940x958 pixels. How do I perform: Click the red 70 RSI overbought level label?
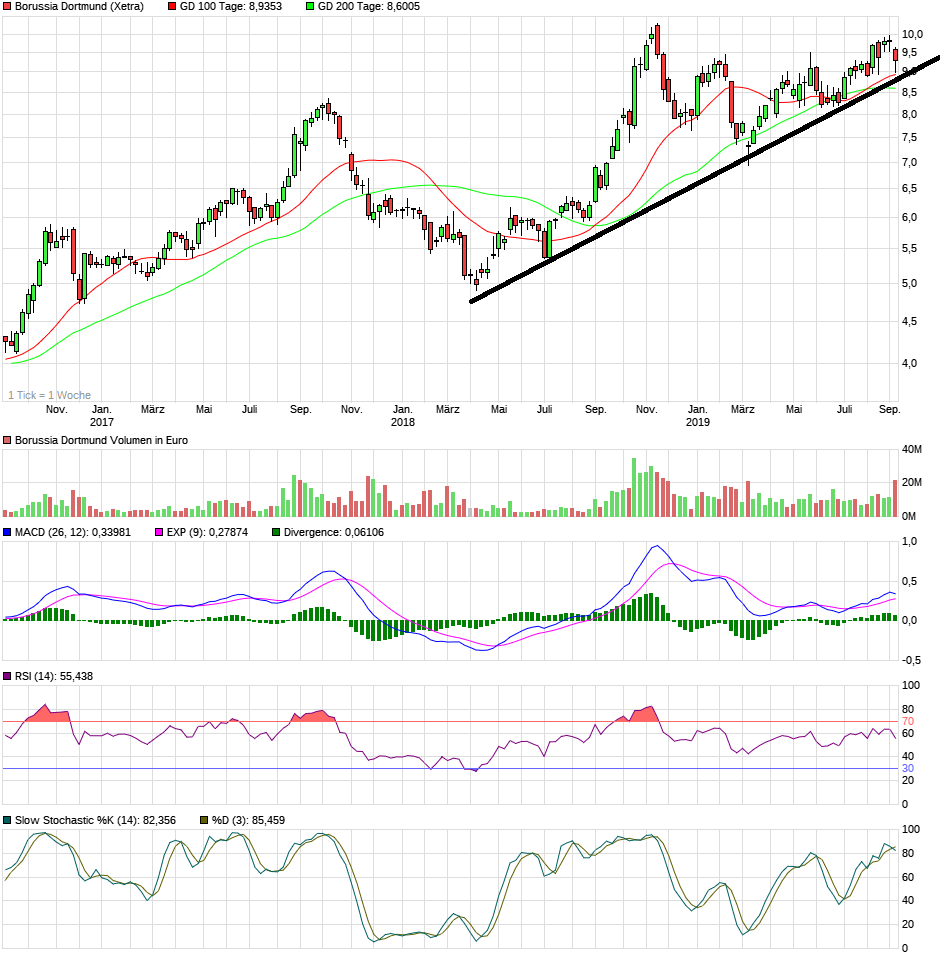[908, 721]
